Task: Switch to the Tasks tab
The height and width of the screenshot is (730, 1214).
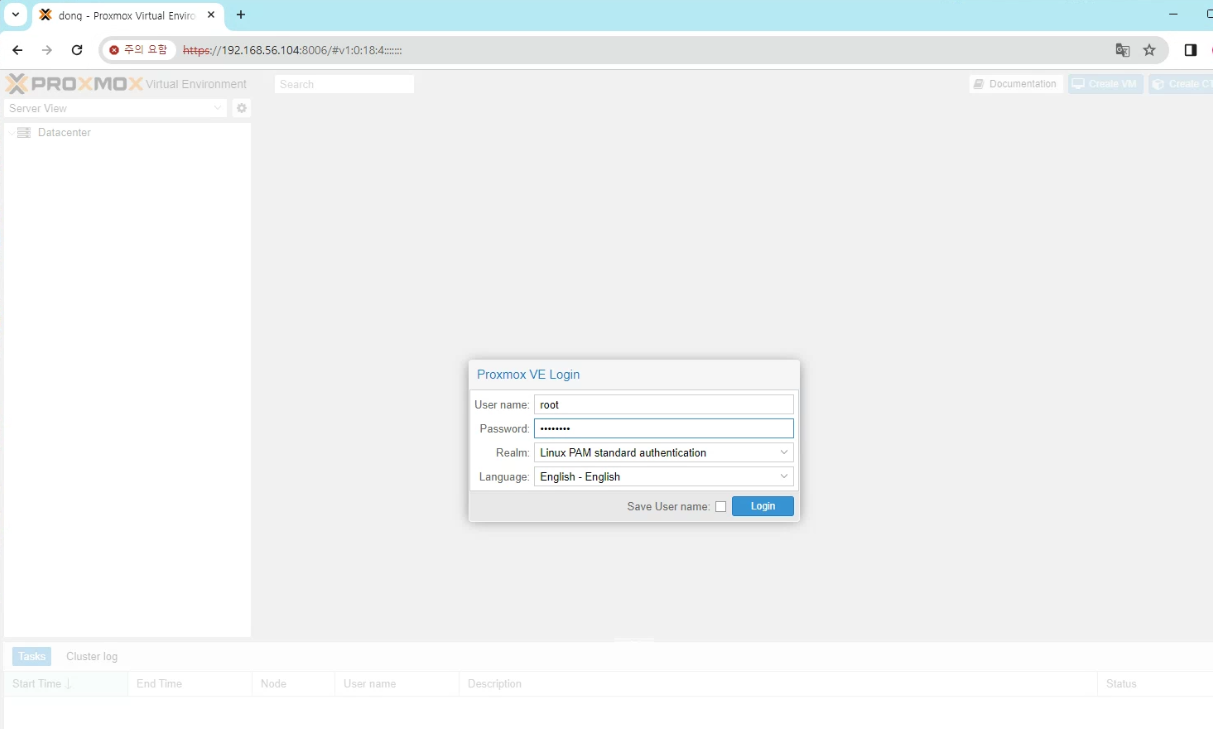Action: point(32,656)
